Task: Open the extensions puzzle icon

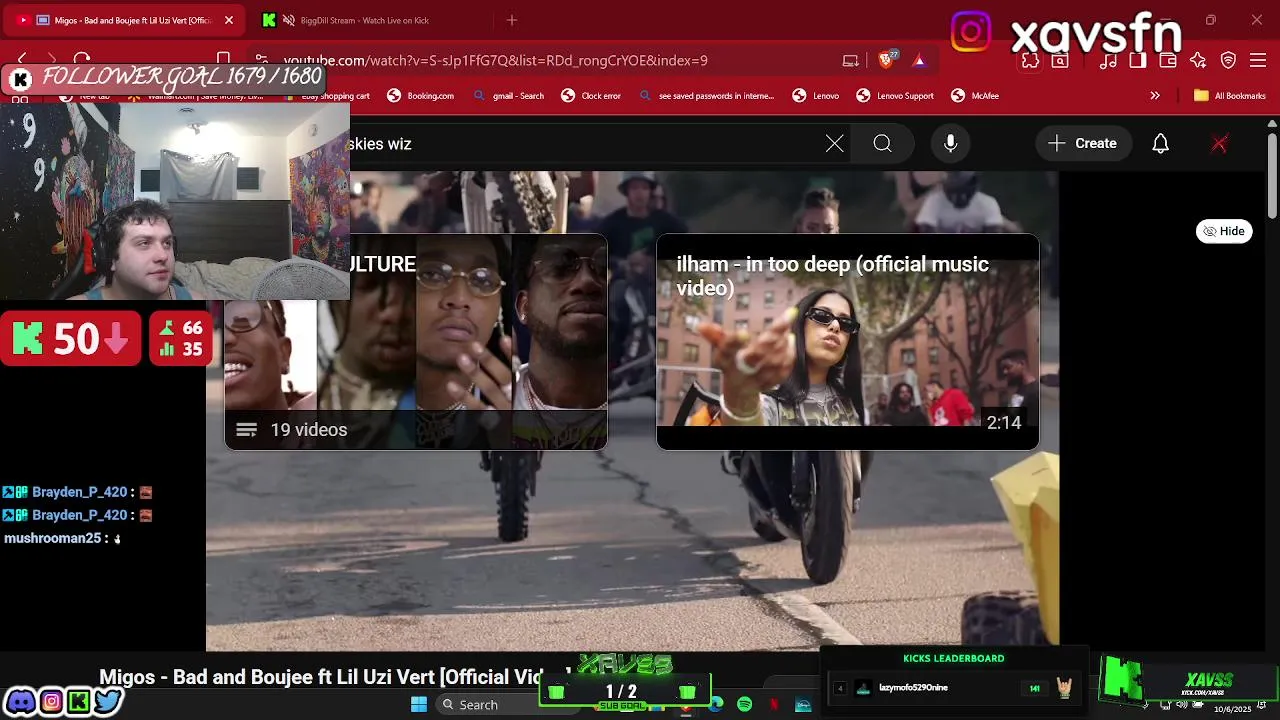Action: tap(1030, 61)
